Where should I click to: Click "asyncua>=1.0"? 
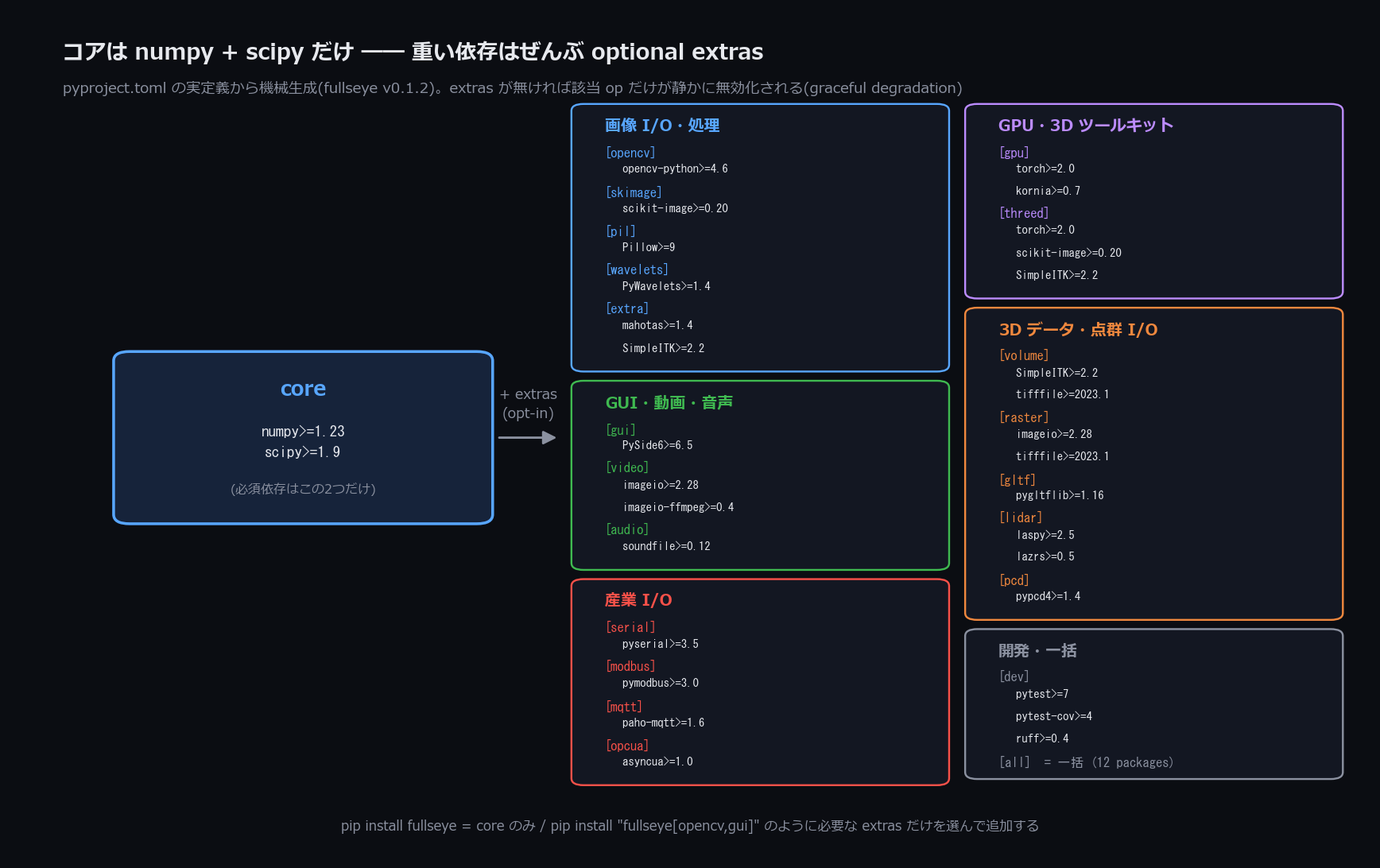657,761
